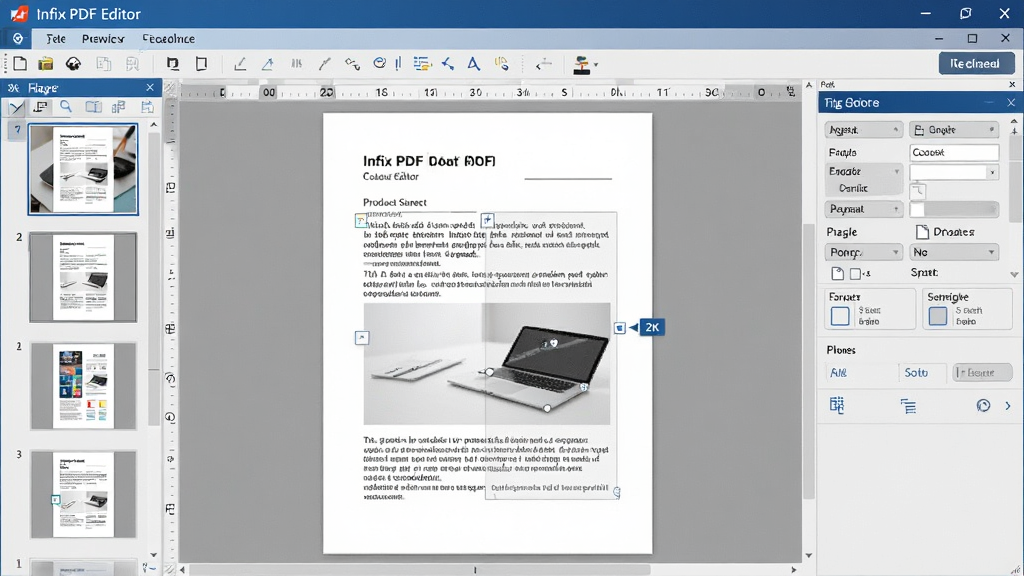Switch to the 'Soto' tab
This screenshot has height=576, width=1024.
(916, 372)
